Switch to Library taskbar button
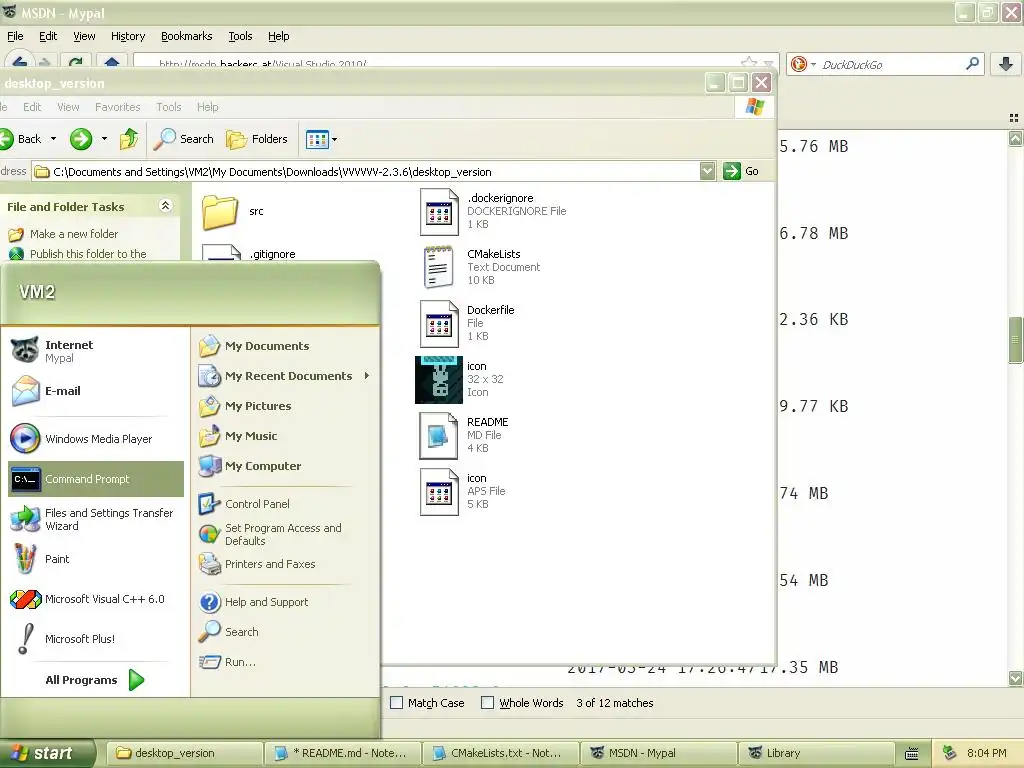 tap(816, 753)
